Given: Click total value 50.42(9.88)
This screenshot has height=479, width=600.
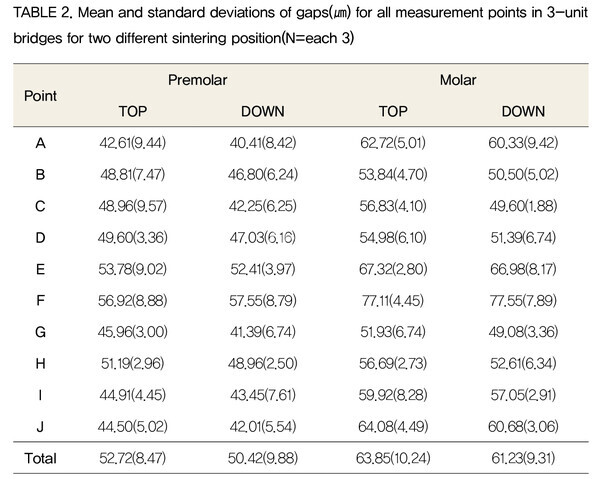Looking at the screenshot, I should 262,458.
